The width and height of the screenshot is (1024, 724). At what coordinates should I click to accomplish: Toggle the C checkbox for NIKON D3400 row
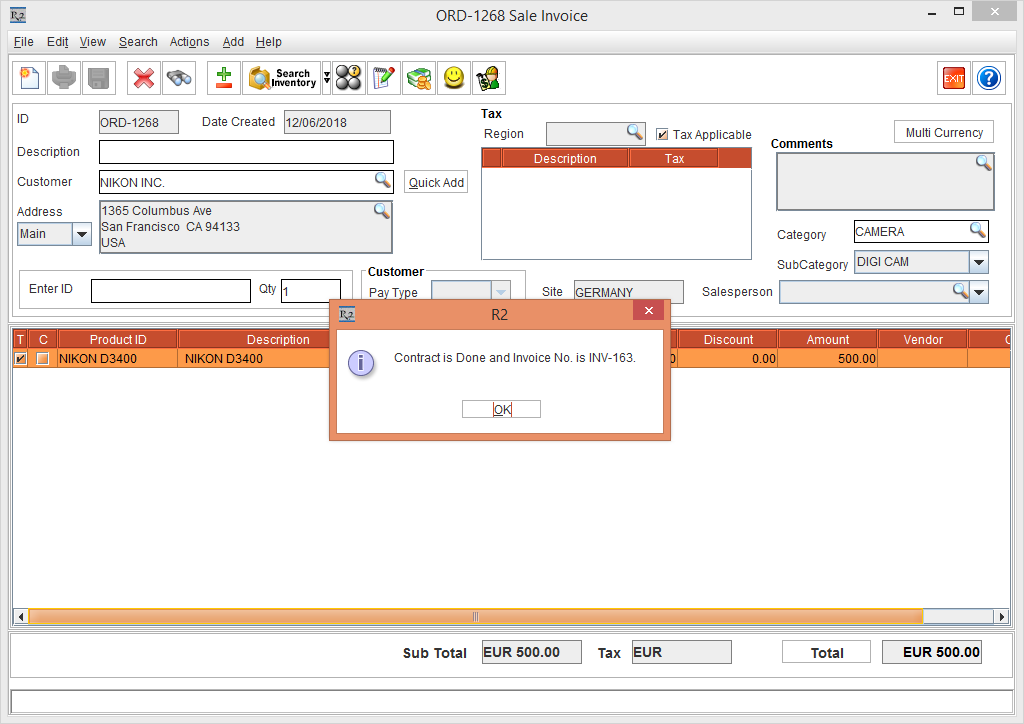pos(42,358)
